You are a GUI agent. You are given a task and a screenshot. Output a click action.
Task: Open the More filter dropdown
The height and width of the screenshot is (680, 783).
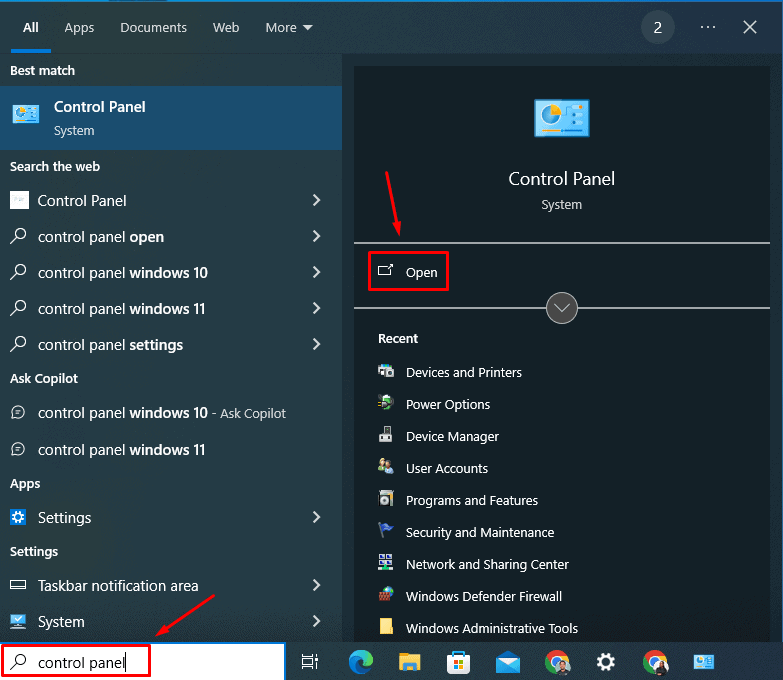point(288,28)
